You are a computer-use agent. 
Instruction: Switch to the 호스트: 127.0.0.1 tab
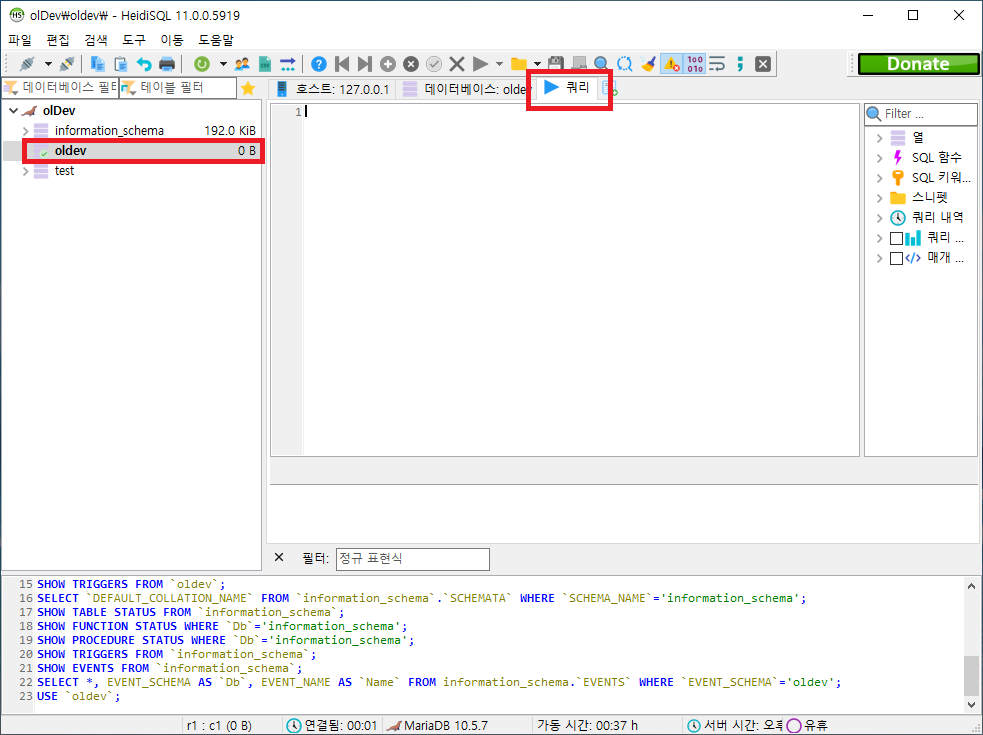point(333,89)
